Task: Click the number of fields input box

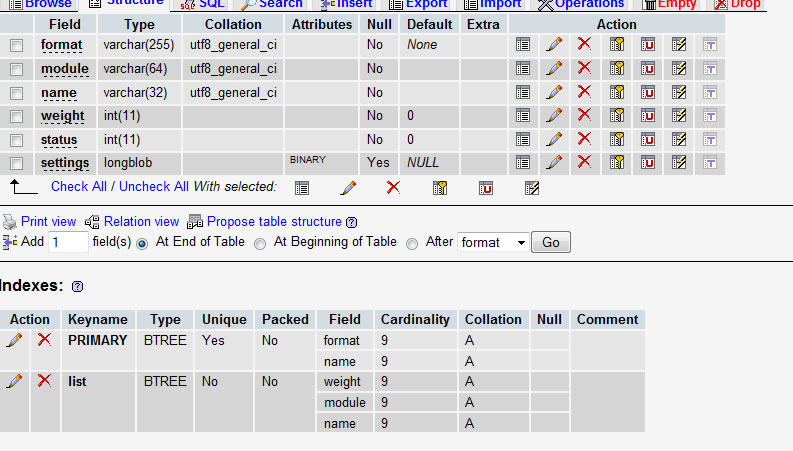Action: tap(68, 242)
